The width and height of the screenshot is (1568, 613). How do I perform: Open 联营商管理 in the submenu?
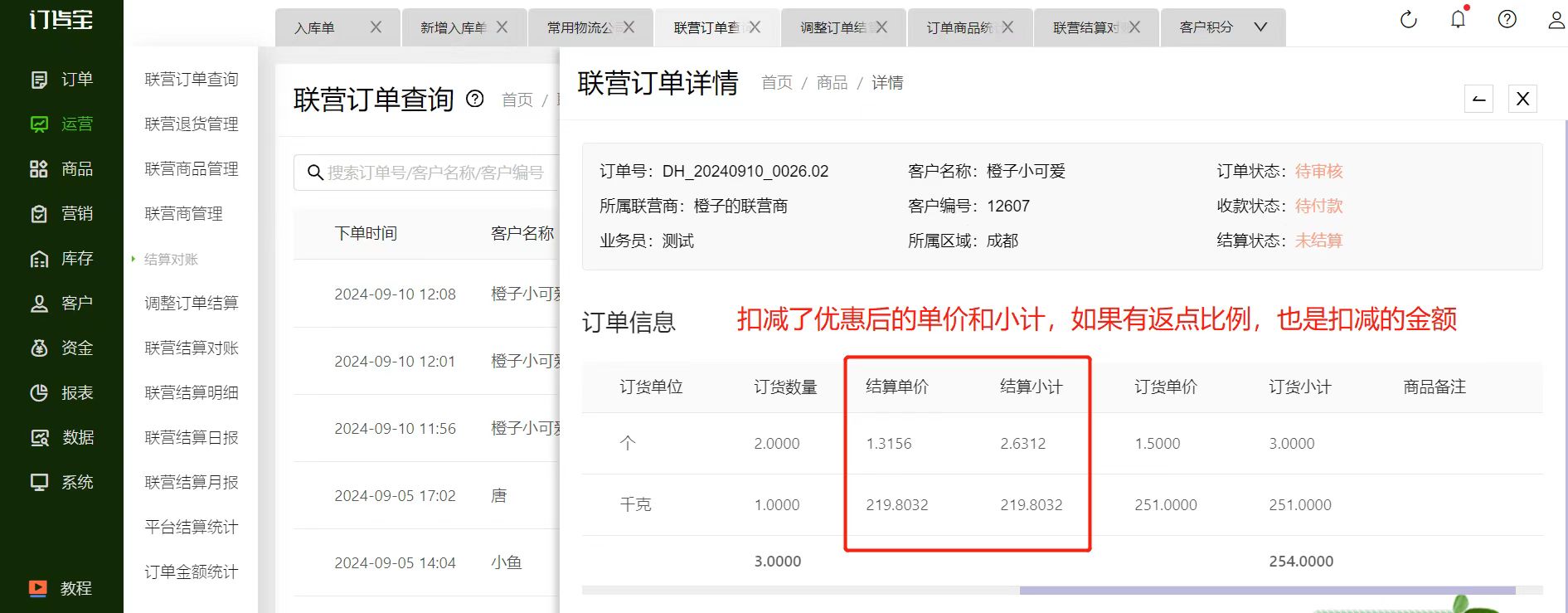(x=184, y=214)
